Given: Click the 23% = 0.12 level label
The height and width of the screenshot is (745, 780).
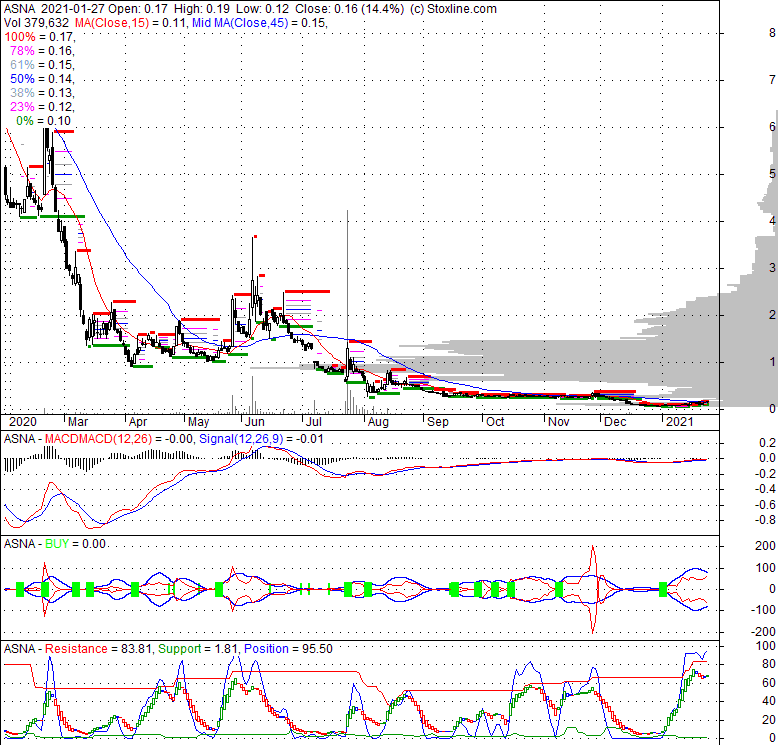Looking at the screenshot, I should (x=42, y=106).
